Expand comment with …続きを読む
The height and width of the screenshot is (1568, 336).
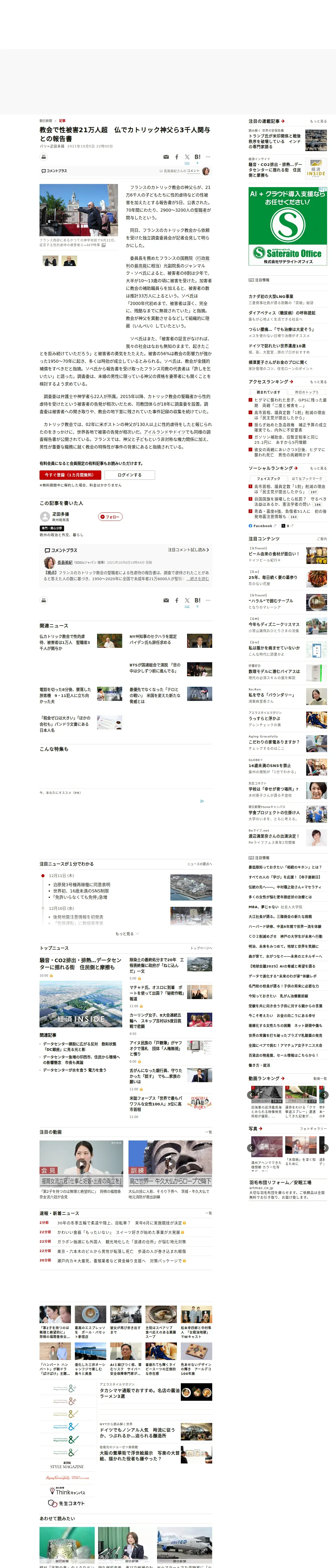[x=197, y=578]
